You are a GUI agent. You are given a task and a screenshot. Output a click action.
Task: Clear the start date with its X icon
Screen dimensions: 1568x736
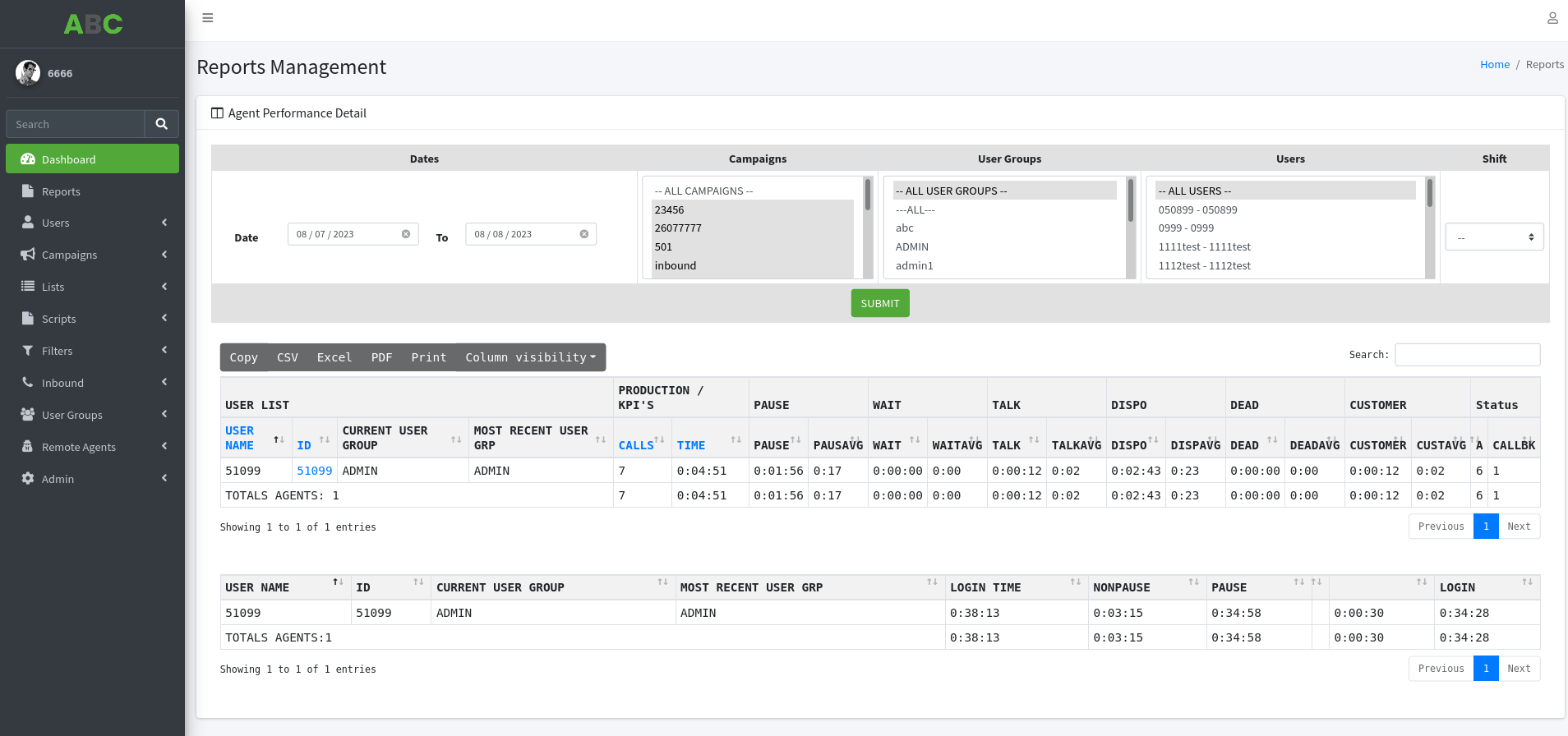click(x=406, y=234)
